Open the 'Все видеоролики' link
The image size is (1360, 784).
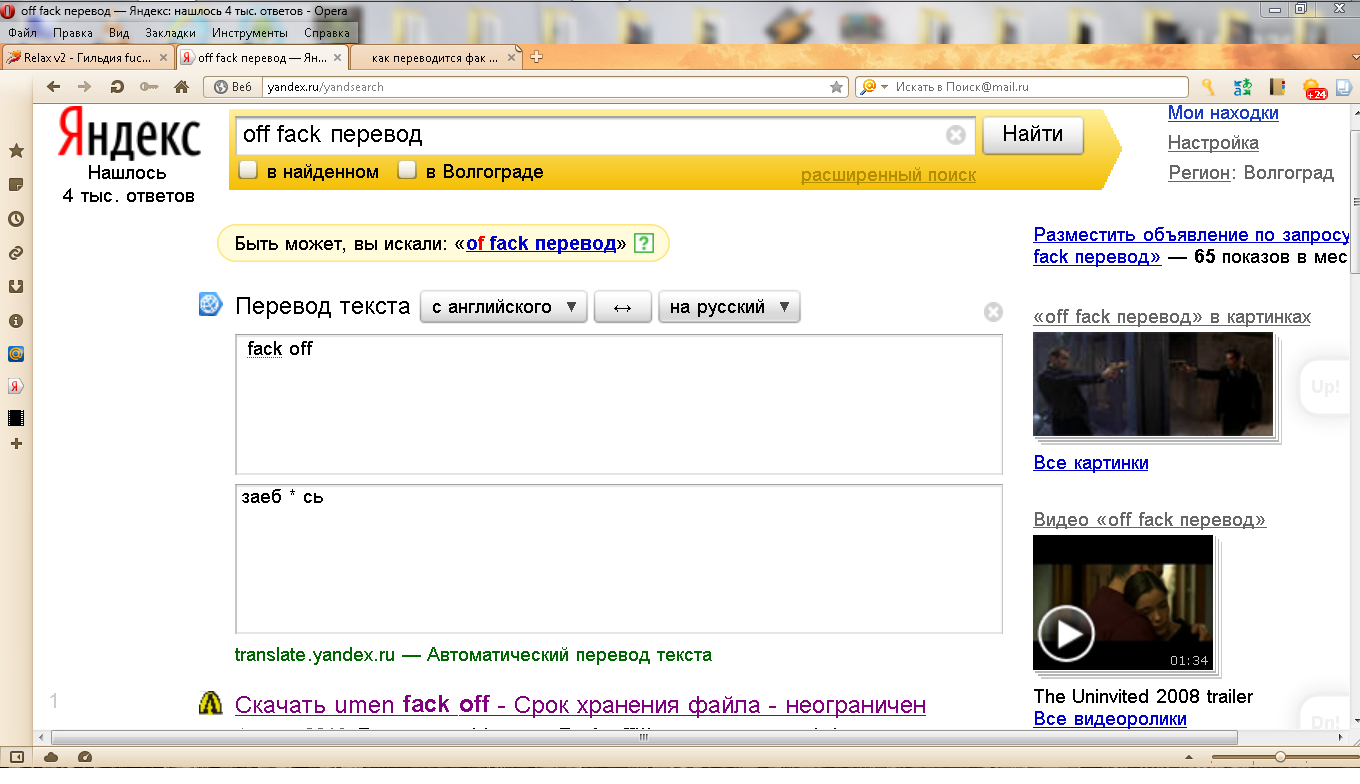[1110, 719]
